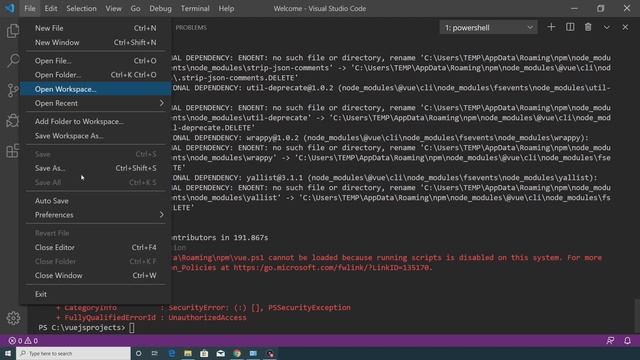Screen dimensions: 640x360
Task: Open the View menu
Action: 113,8
